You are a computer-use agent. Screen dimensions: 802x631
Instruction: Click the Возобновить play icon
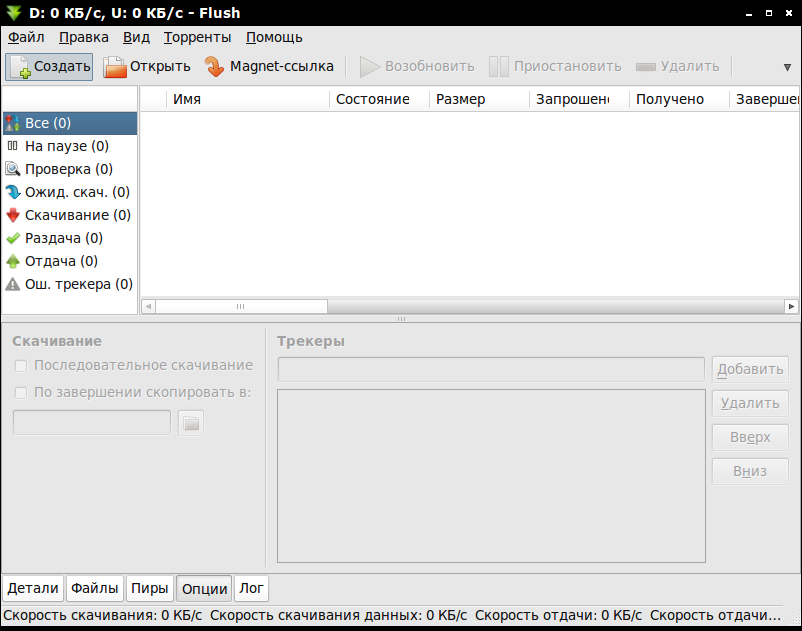(x=370, y=66)
